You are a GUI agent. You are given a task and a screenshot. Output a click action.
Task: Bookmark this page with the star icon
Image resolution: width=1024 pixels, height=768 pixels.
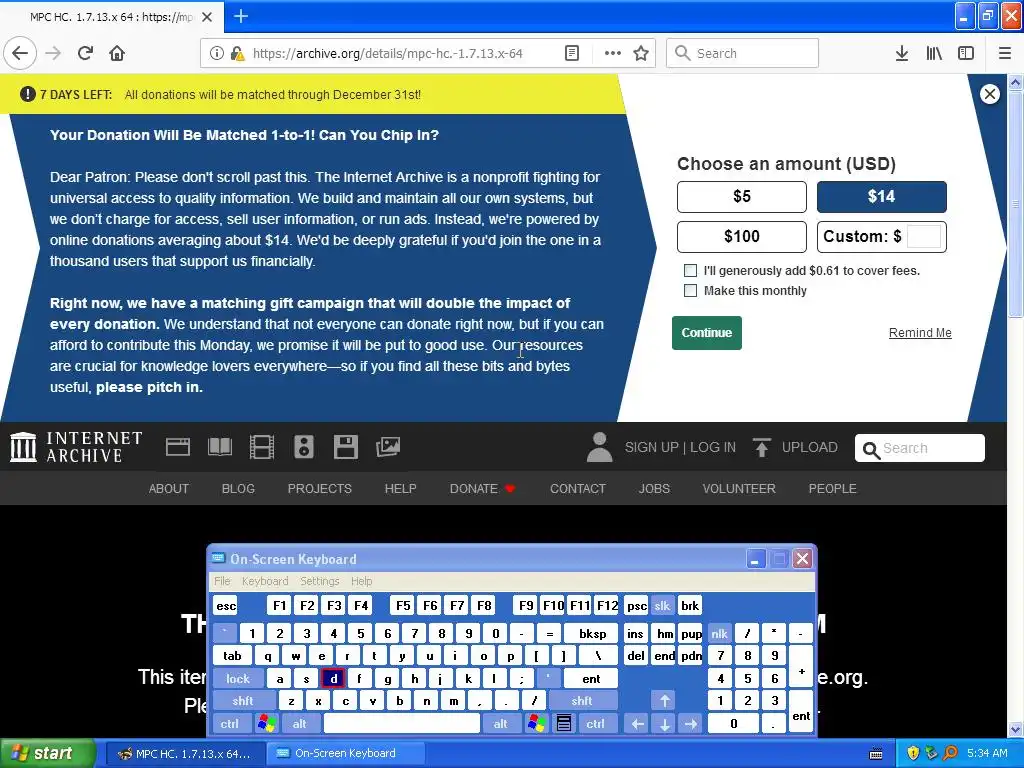tap(641, 54)
